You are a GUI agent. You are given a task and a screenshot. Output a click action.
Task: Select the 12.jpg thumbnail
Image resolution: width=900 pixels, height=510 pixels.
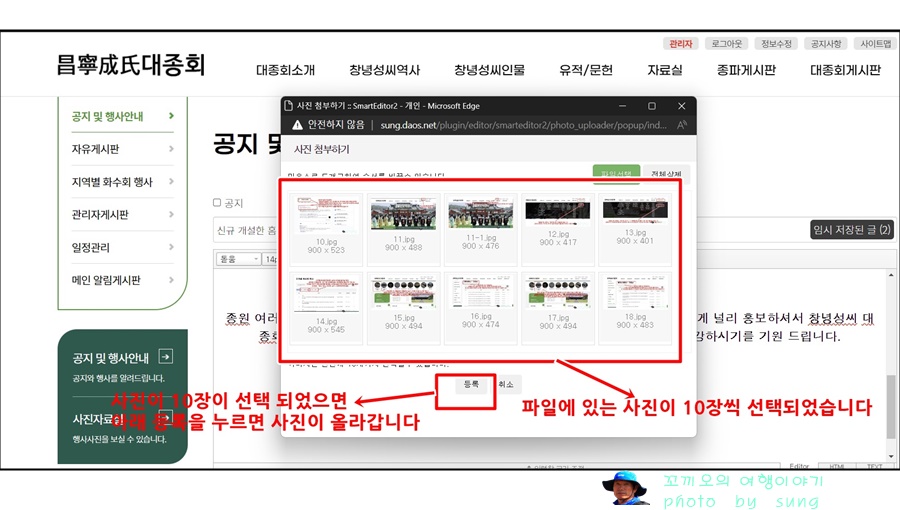tap(558, 229)
